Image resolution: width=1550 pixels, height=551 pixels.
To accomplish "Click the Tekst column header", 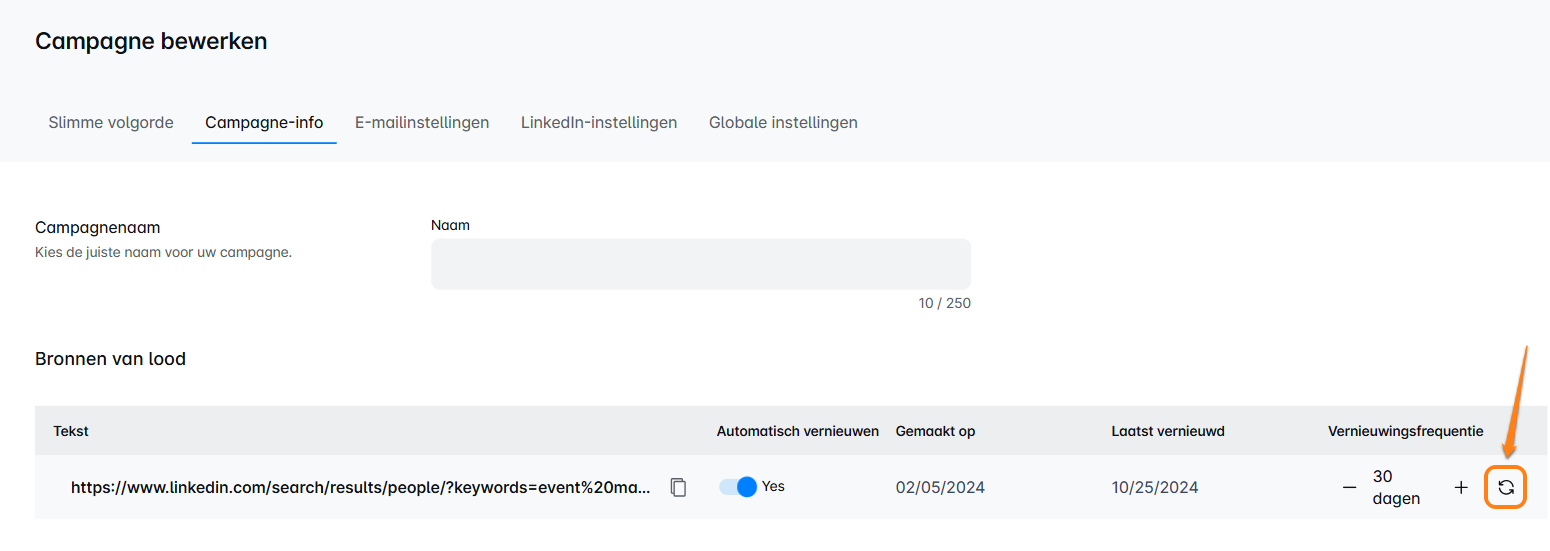I will (71, 431).
